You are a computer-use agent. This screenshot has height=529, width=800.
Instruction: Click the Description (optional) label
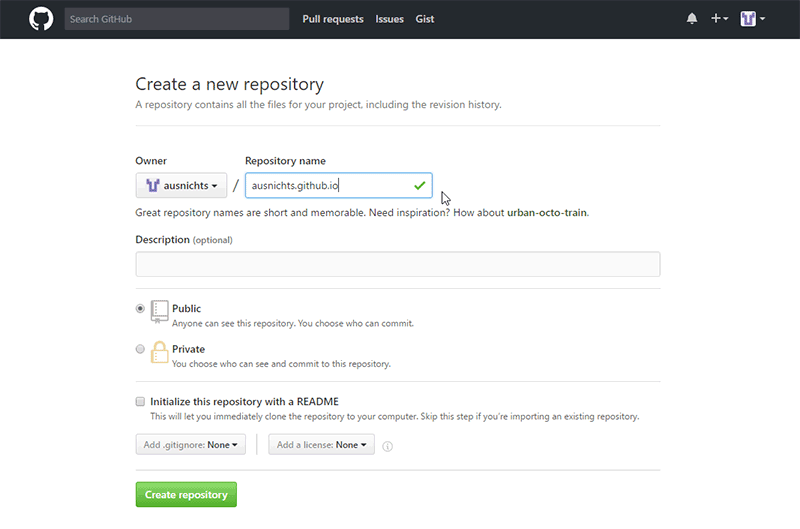(x=184, y=240)
